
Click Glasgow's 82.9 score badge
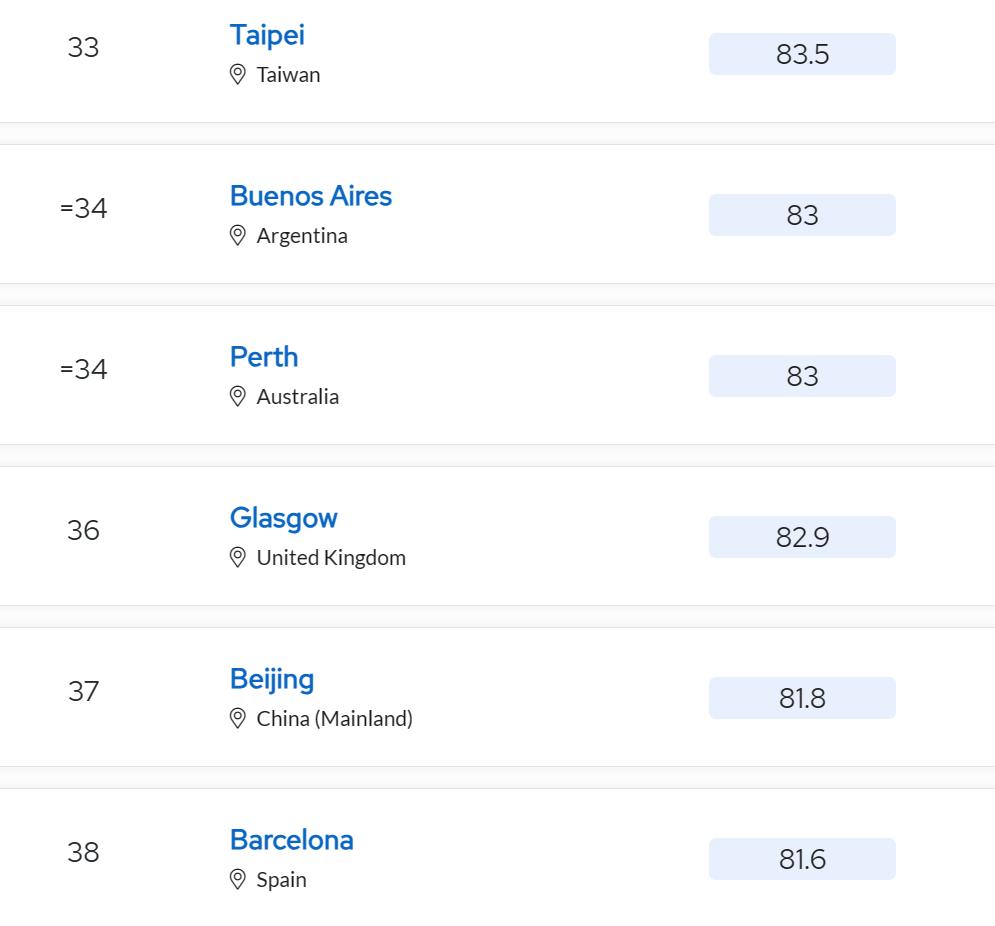(x=802, y=537)
